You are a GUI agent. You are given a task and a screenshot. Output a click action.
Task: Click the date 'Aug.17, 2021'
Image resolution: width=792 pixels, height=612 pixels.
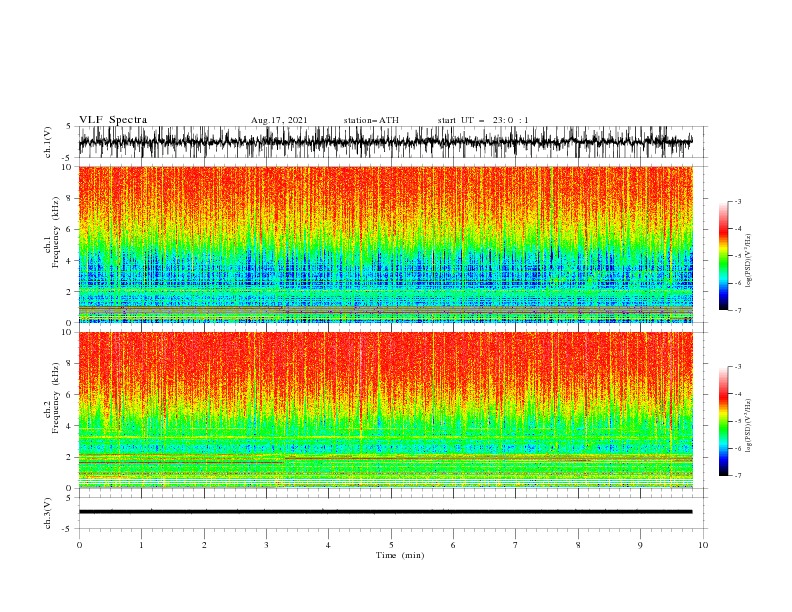[279, 120]
